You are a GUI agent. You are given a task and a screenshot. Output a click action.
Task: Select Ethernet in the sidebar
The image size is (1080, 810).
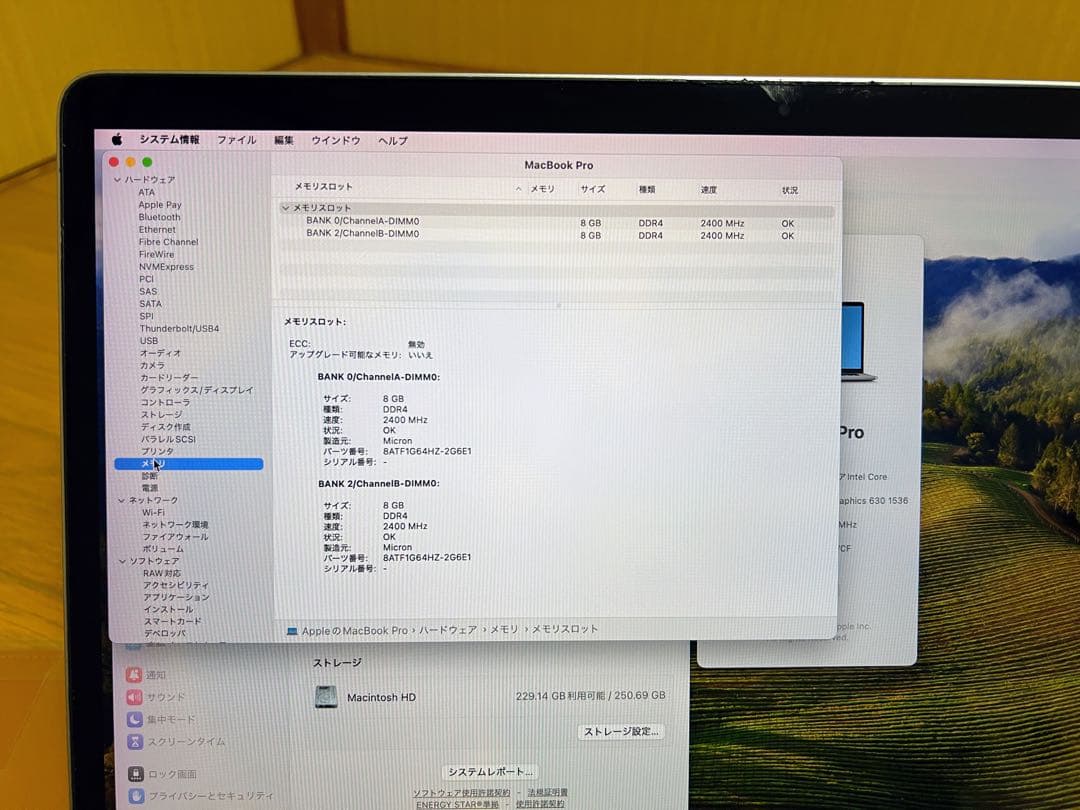157,229
